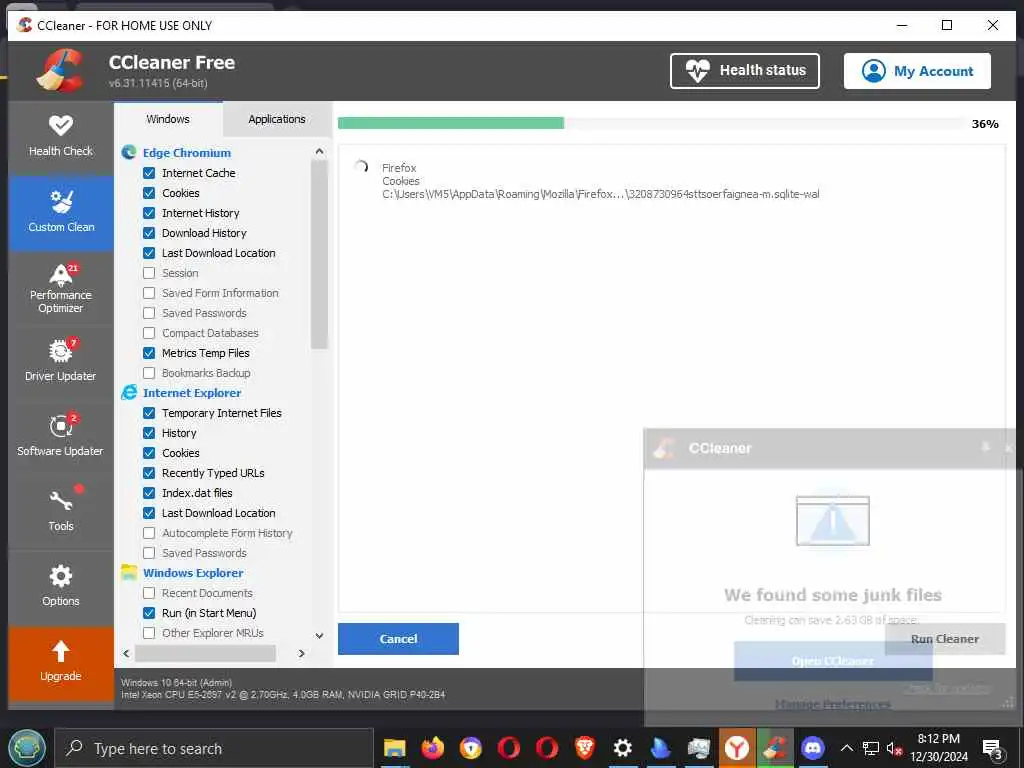Click the Windows Explorer section header

193,573
